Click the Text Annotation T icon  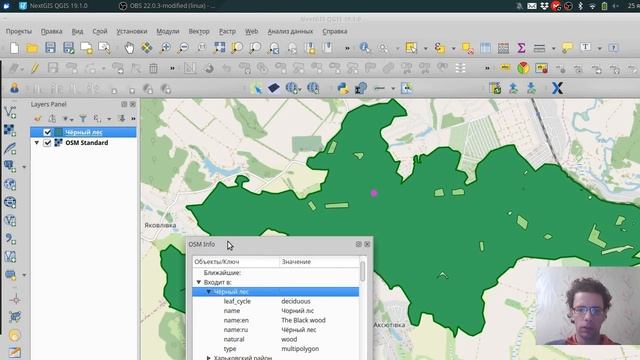coord(586,48)
